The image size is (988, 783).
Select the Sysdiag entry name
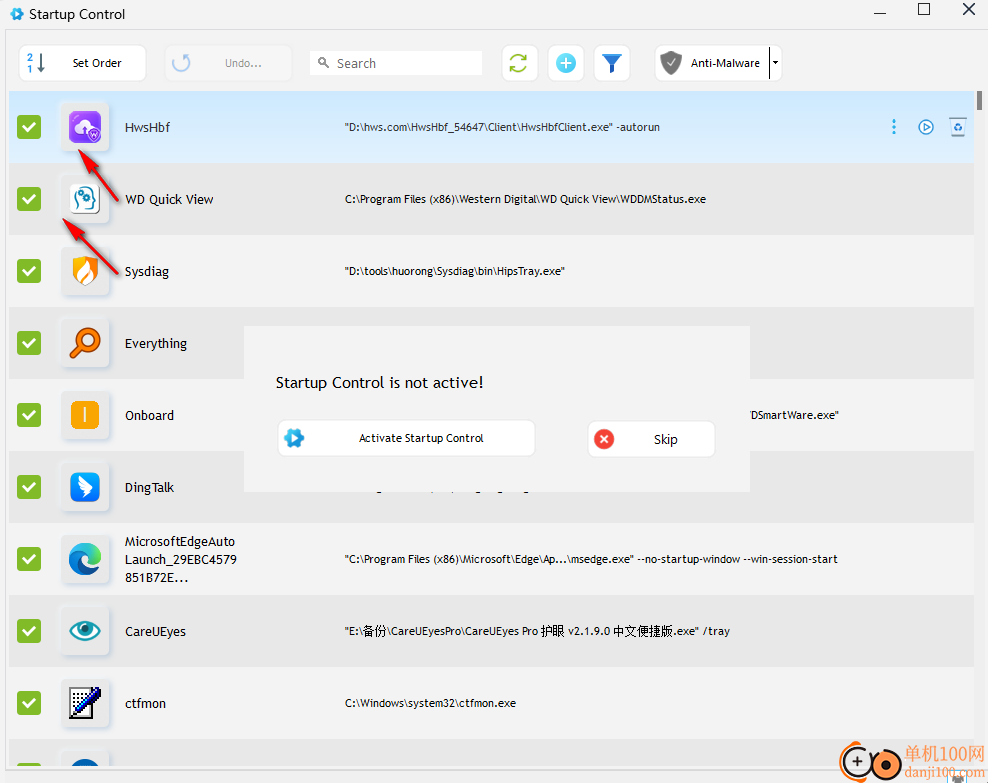point(147,271)
